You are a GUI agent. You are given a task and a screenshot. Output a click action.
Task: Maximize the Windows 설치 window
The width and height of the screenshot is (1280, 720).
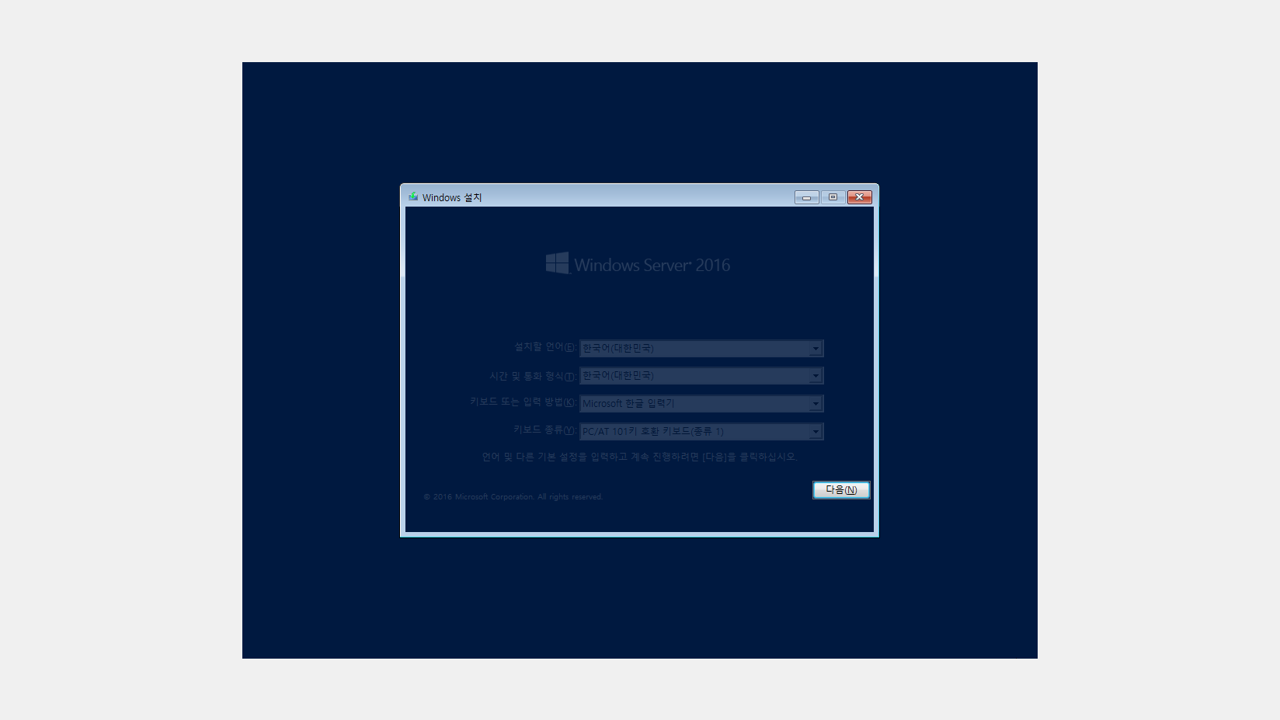click(833, 197)
